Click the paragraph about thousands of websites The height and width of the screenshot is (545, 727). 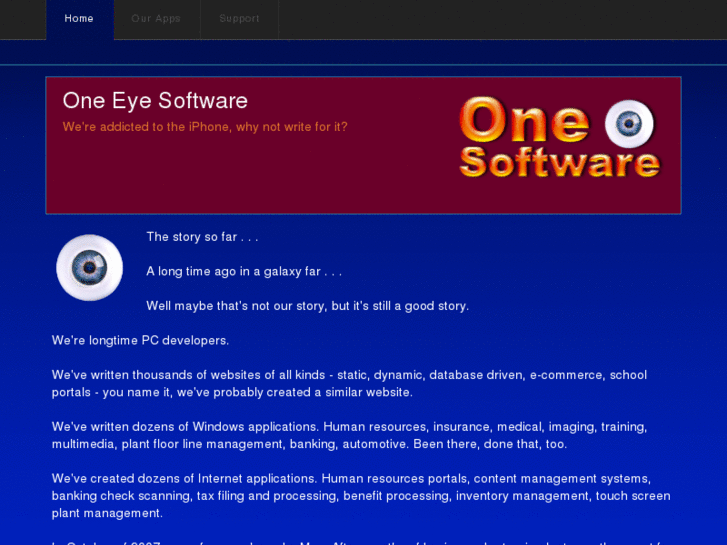pyautogui.click(x=349, y=384)
